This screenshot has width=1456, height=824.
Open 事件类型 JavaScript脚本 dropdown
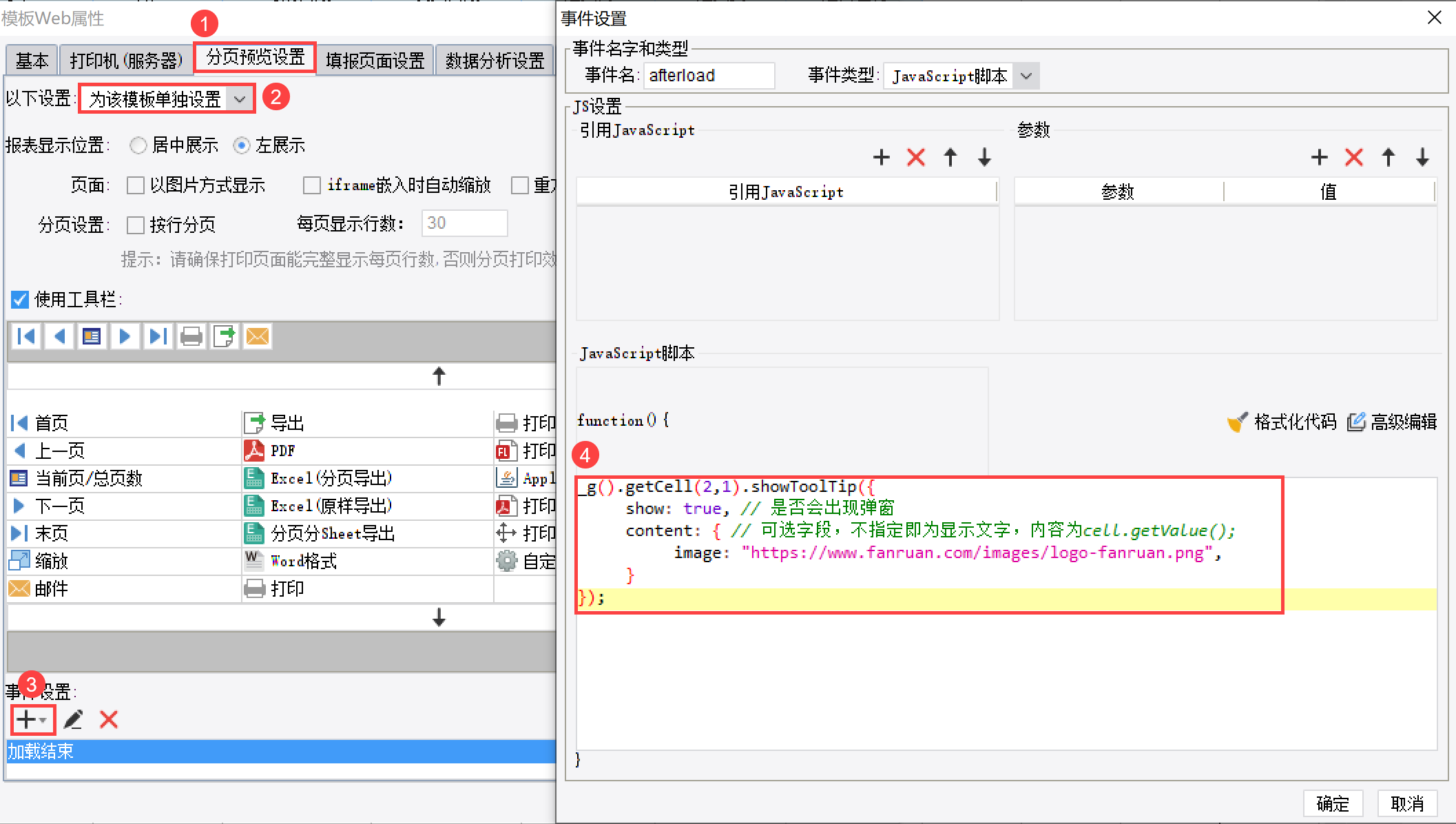coord(1026,76)
